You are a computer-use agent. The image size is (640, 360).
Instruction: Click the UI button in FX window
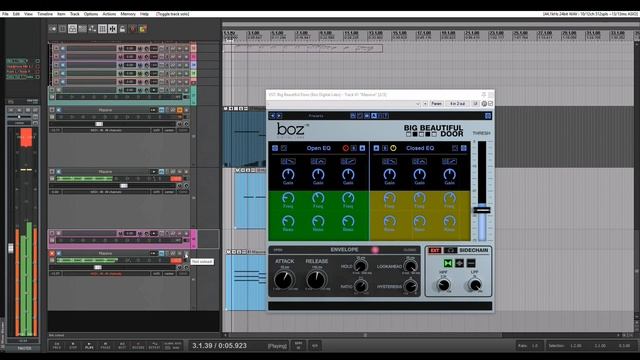[x=475, y=104]
